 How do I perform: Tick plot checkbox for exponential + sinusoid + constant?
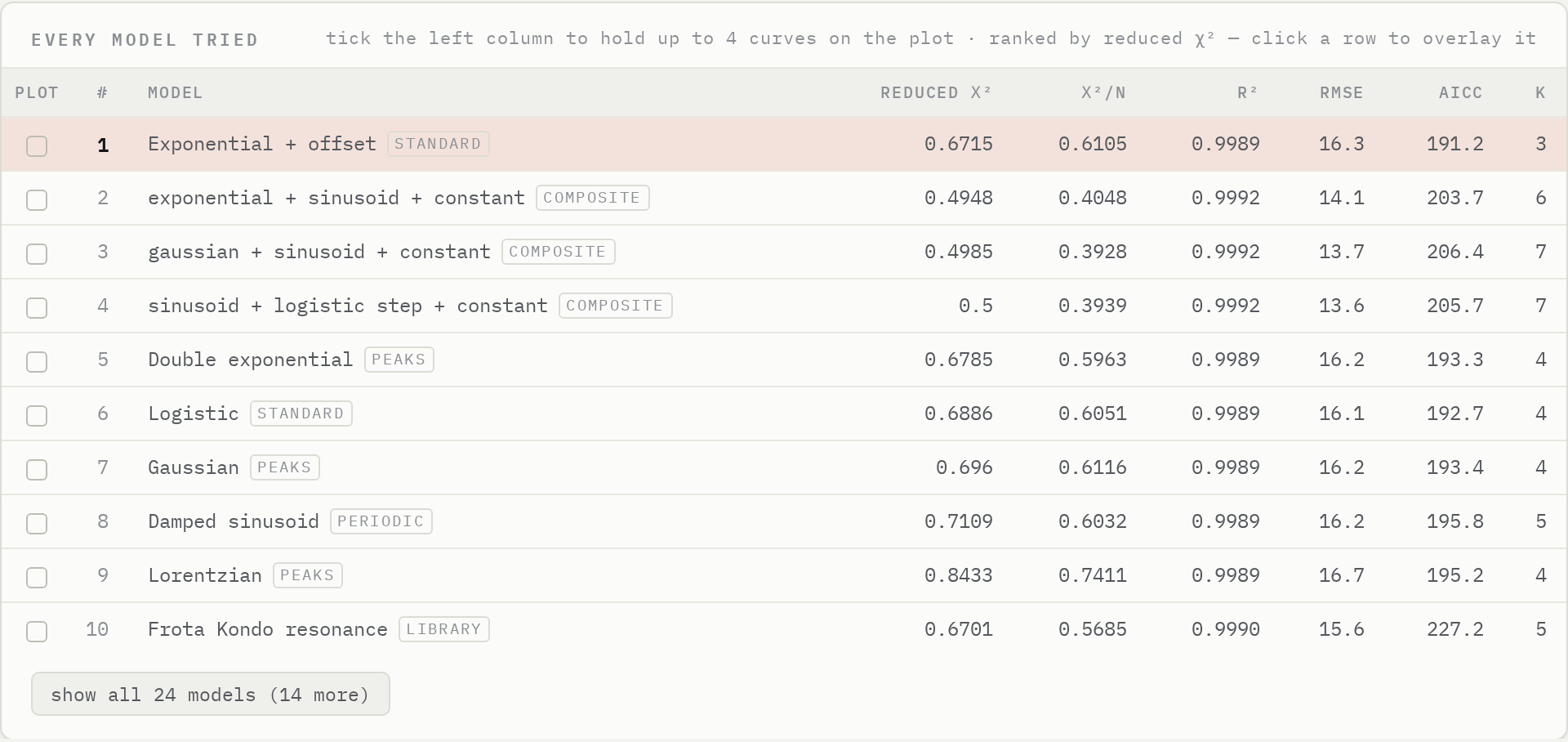click(x=37, y=200)
